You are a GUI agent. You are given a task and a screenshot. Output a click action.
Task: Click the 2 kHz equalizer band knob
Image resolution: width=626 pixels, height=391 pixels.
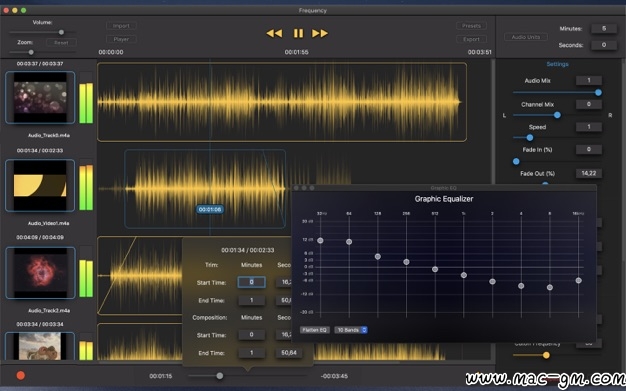(492, 282)
